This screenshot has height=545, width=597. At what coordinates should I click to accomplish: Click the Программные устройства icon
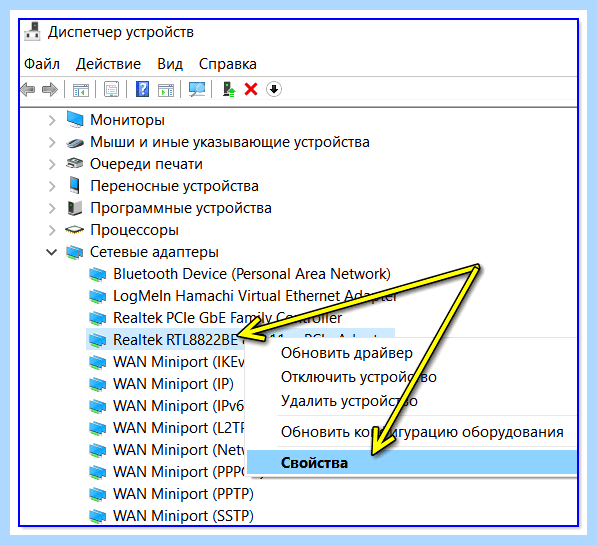point(75,208)
